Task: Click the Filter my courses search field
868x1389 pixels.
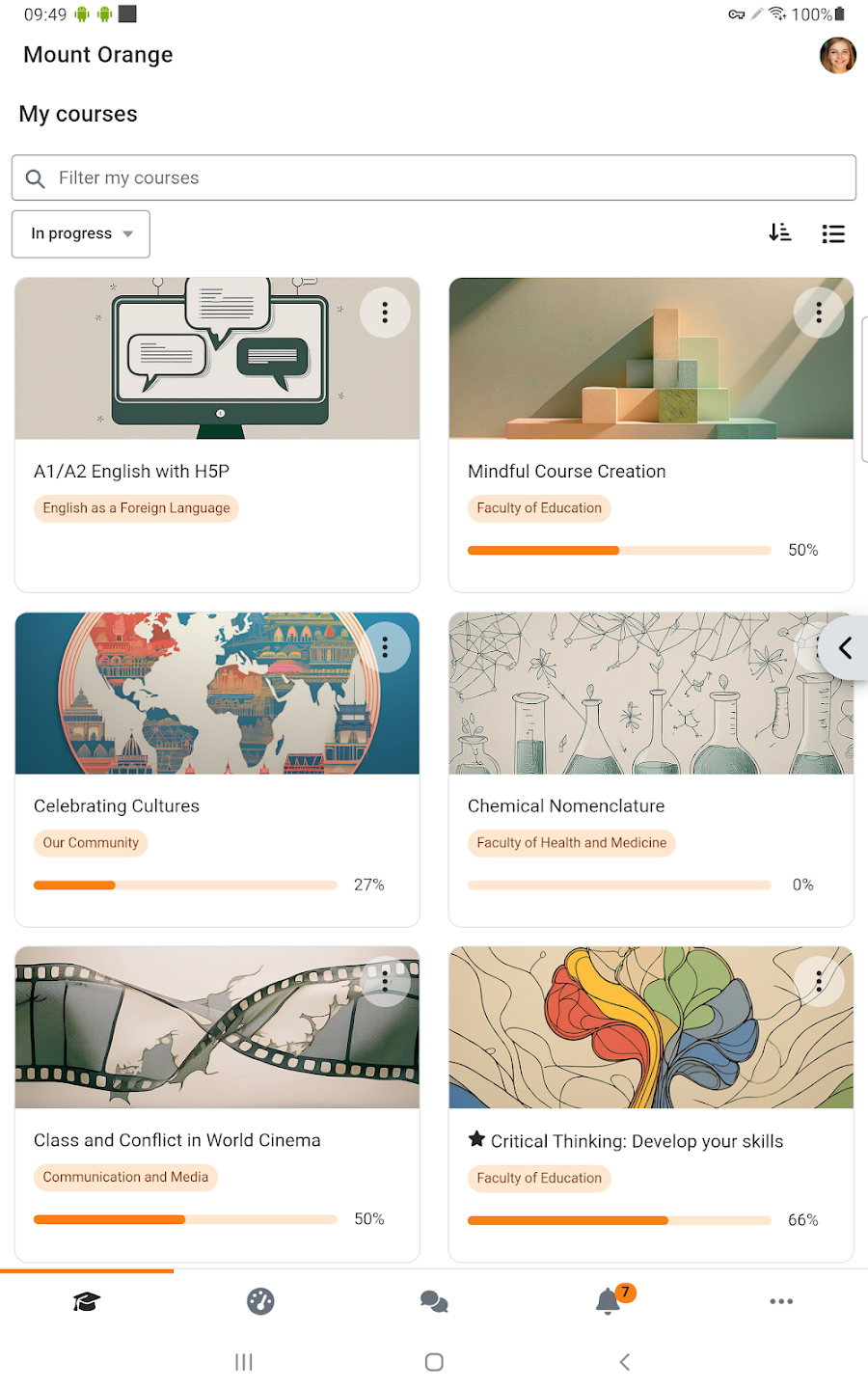Action: click(x=434, y=177)
